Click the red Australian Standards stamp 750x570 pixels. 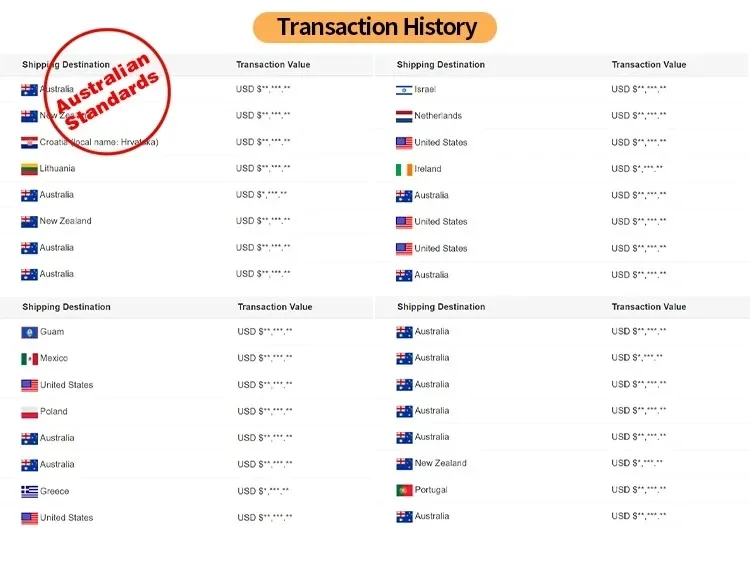click(107, 93)
